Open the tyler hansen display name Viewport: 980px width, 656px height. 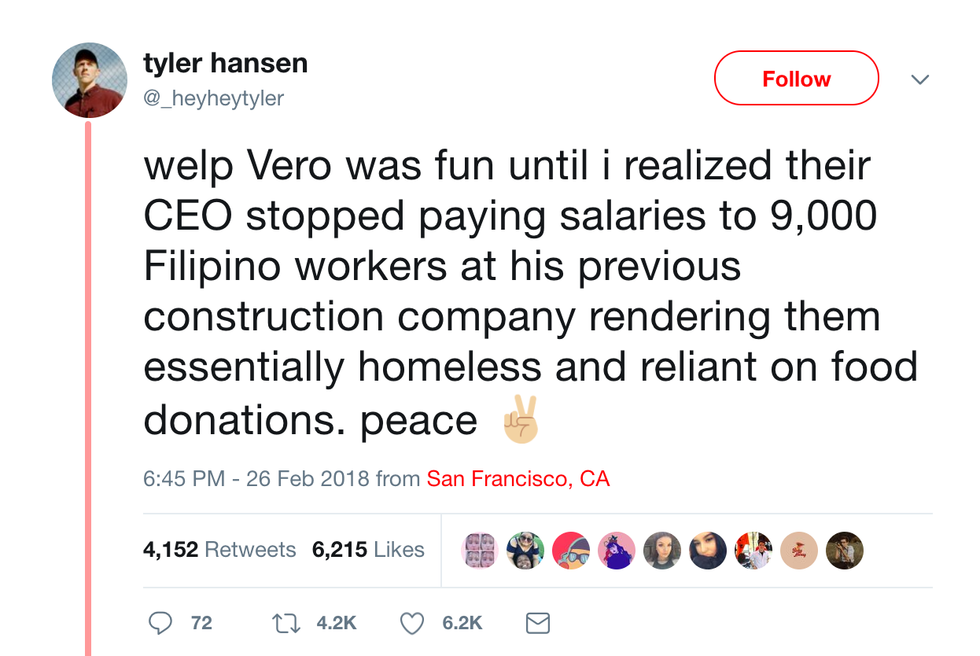pos(225,64)
